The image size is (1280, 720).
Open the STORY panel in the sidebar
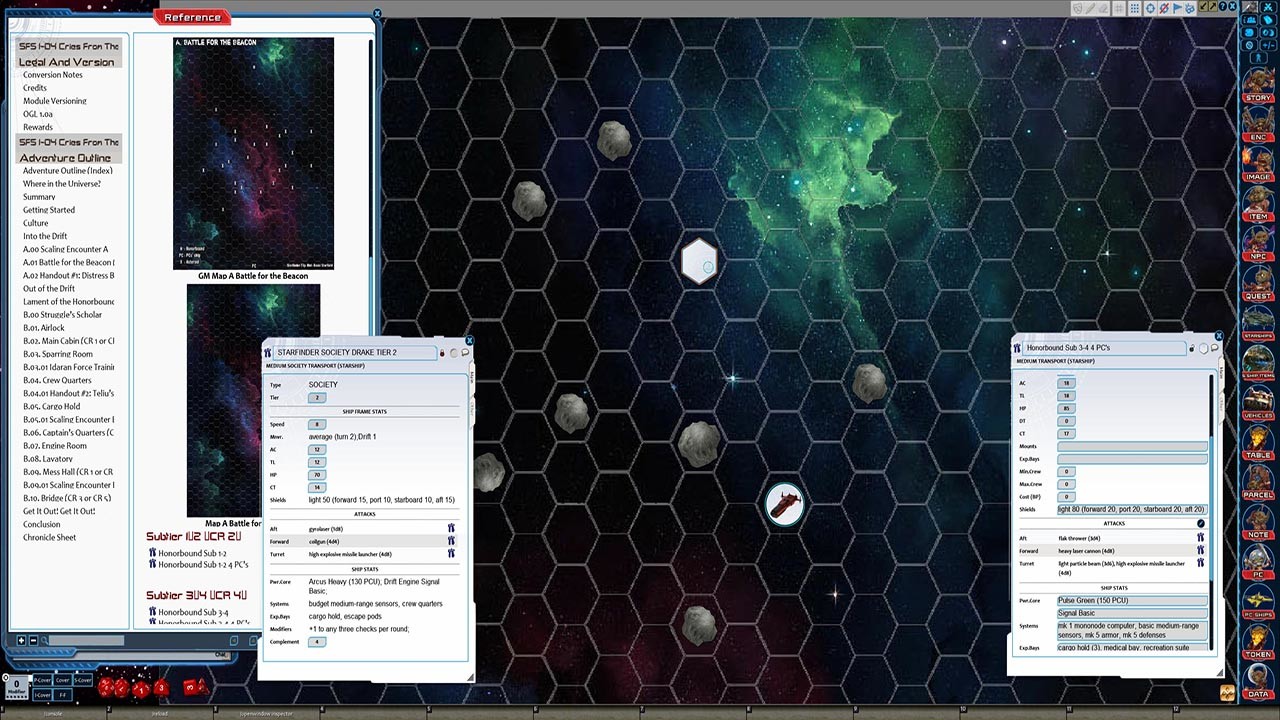pos(1257,97)
